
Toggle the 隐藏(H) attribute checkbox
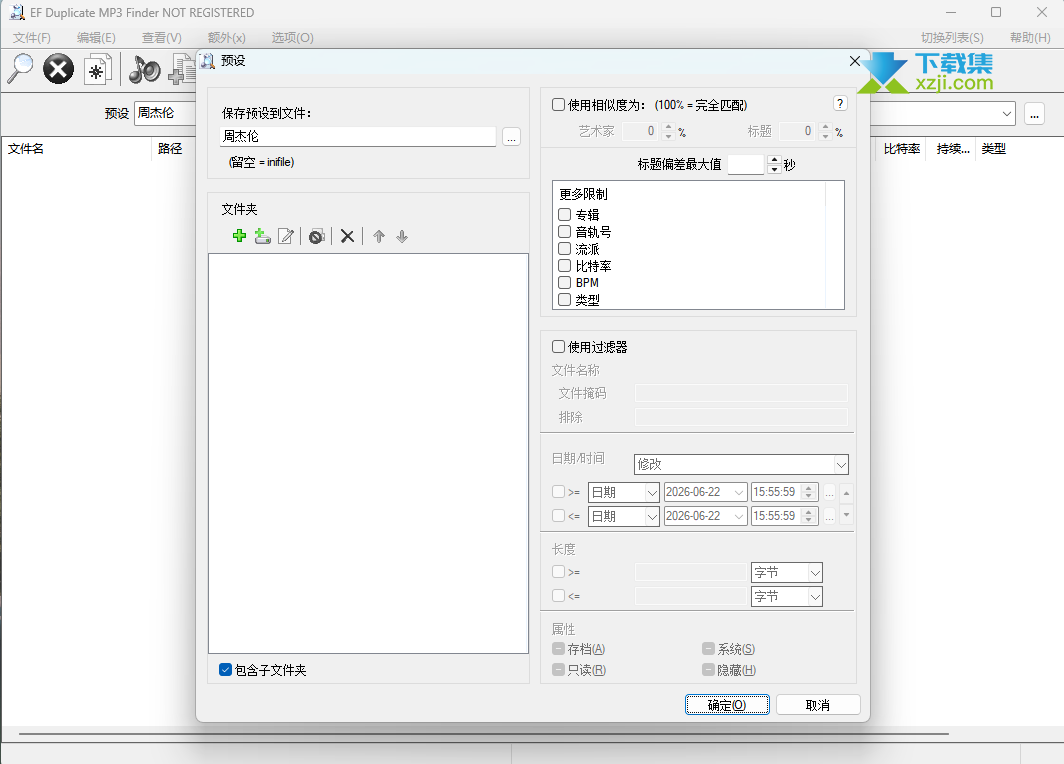tap(708, 670)
